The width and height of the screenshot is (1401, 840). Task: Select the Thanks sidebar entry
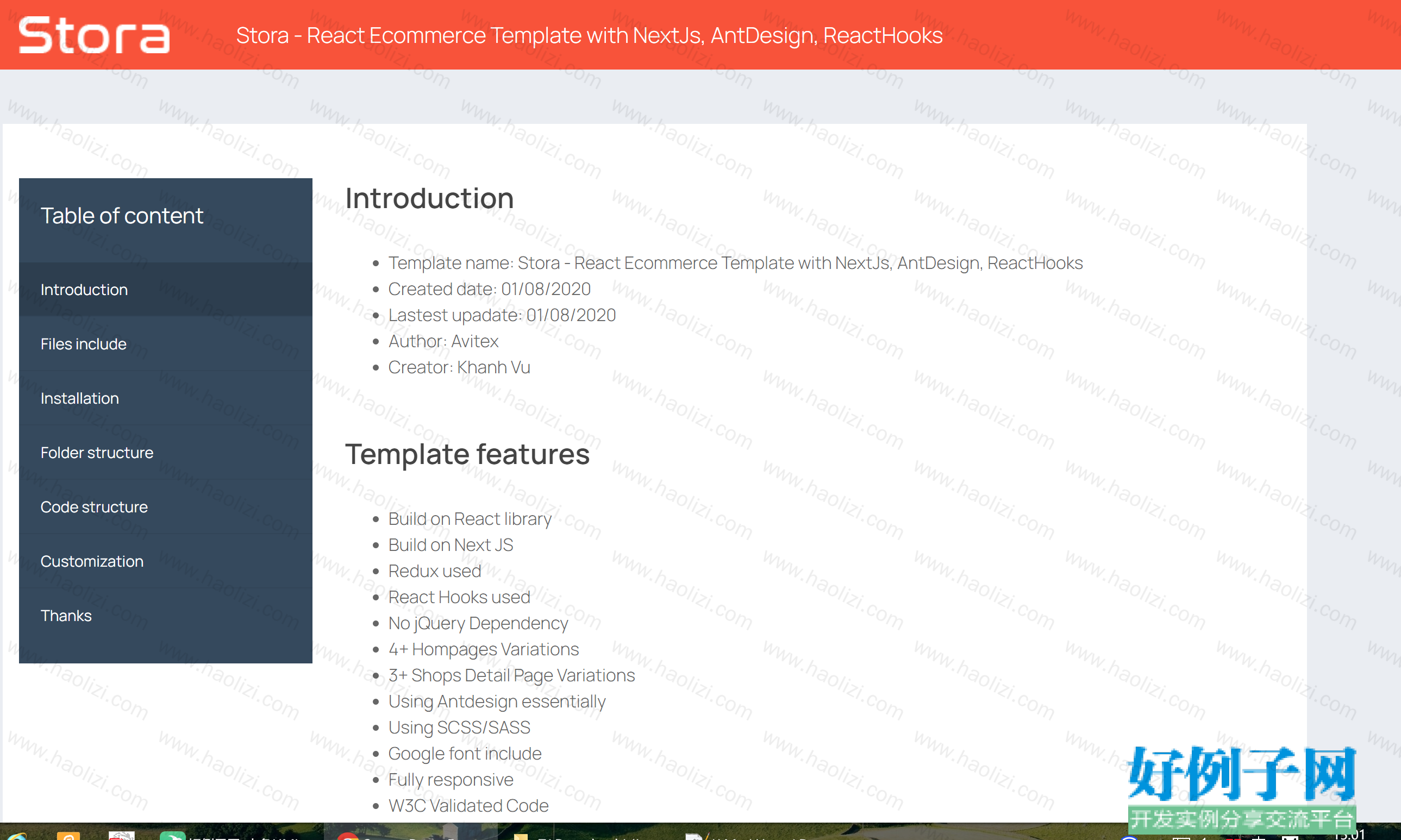[165, 615]
